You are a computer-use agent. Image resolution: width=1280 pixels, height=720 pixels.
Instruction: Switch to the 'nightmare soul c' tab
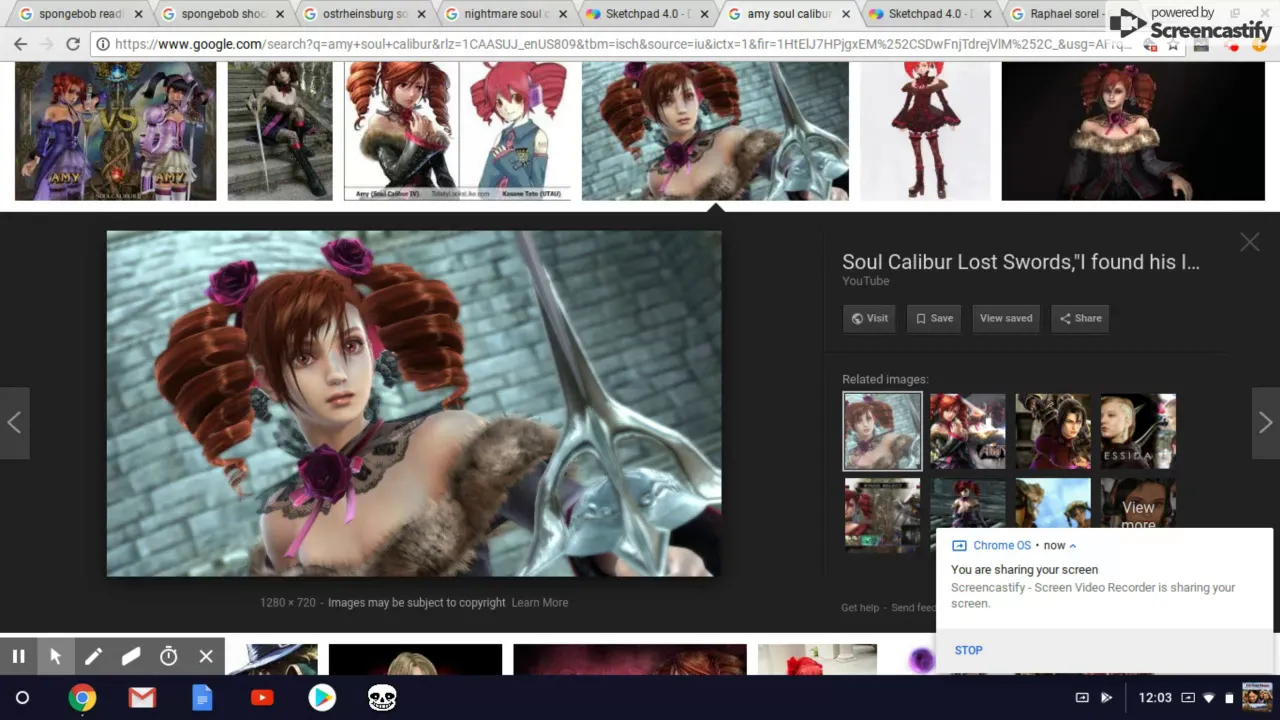(507, 14)
